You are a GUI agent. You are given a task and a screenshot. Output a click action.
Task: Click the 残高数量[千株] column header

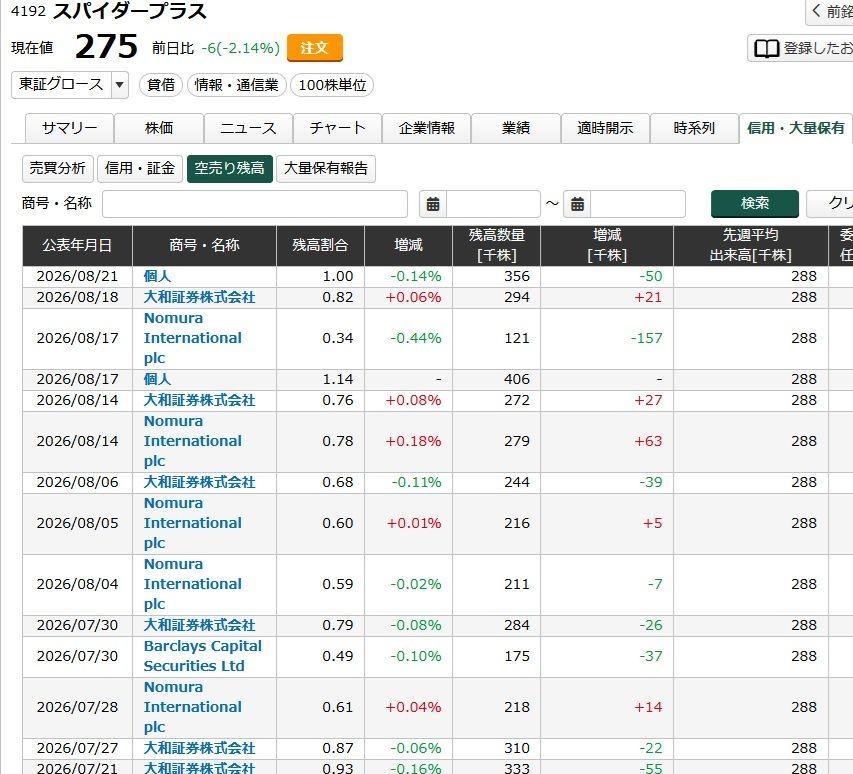496,245
